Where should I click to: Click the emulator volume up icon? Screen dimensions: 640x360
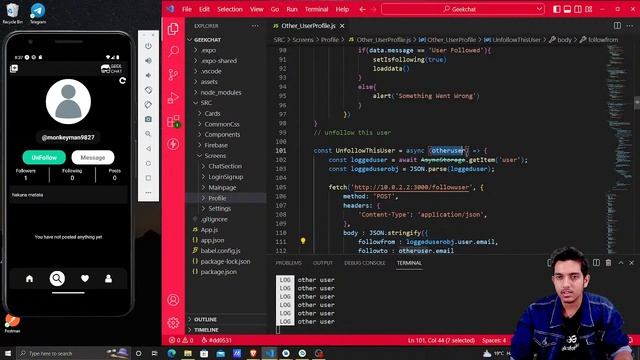(148, 60)
